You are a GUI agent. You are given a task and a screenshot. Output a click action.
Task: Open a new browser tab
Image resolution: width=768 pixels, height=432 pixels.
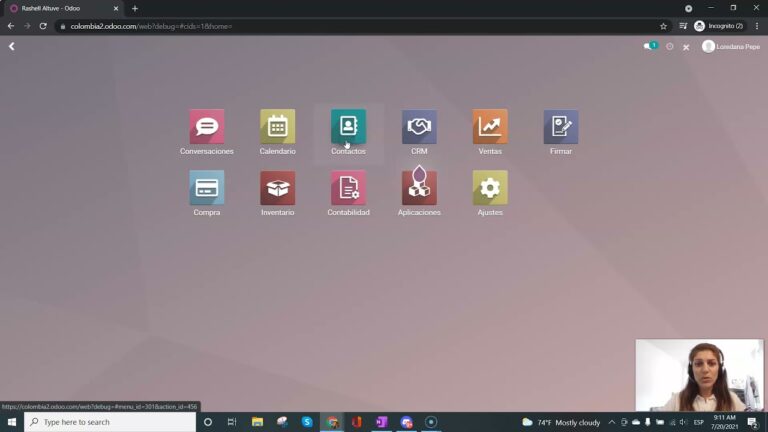tap(135, 8)
